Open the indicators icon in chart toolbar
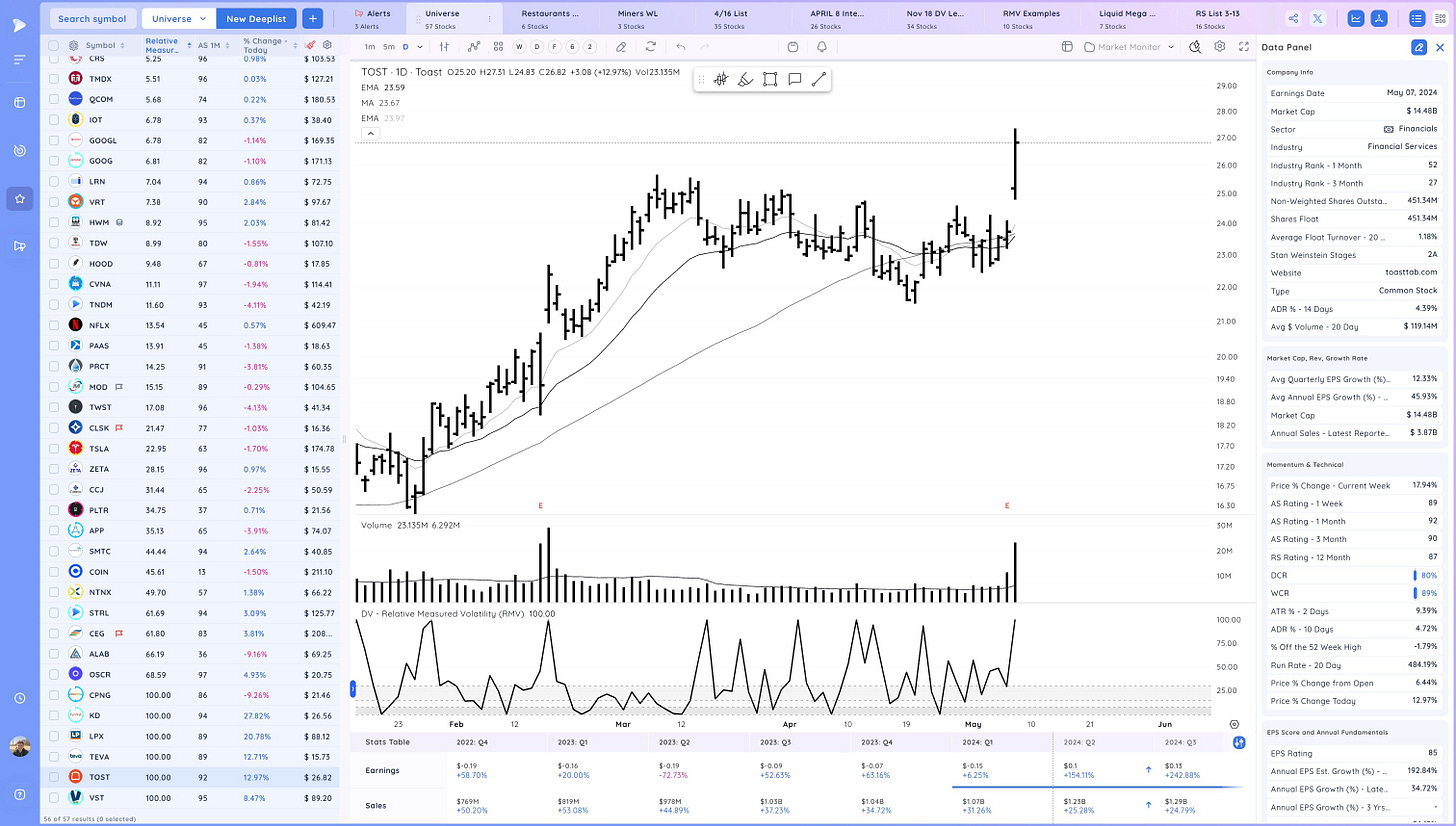 tap(473, 47)
